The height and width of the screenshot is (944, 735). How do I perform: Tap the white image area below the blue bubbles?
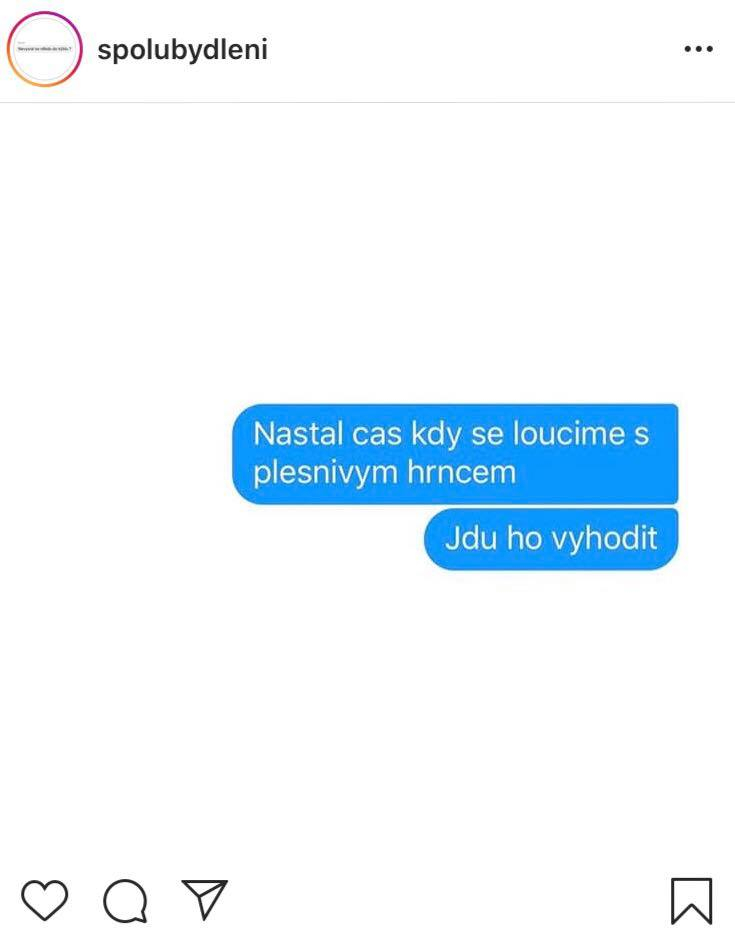pos(367,716)
